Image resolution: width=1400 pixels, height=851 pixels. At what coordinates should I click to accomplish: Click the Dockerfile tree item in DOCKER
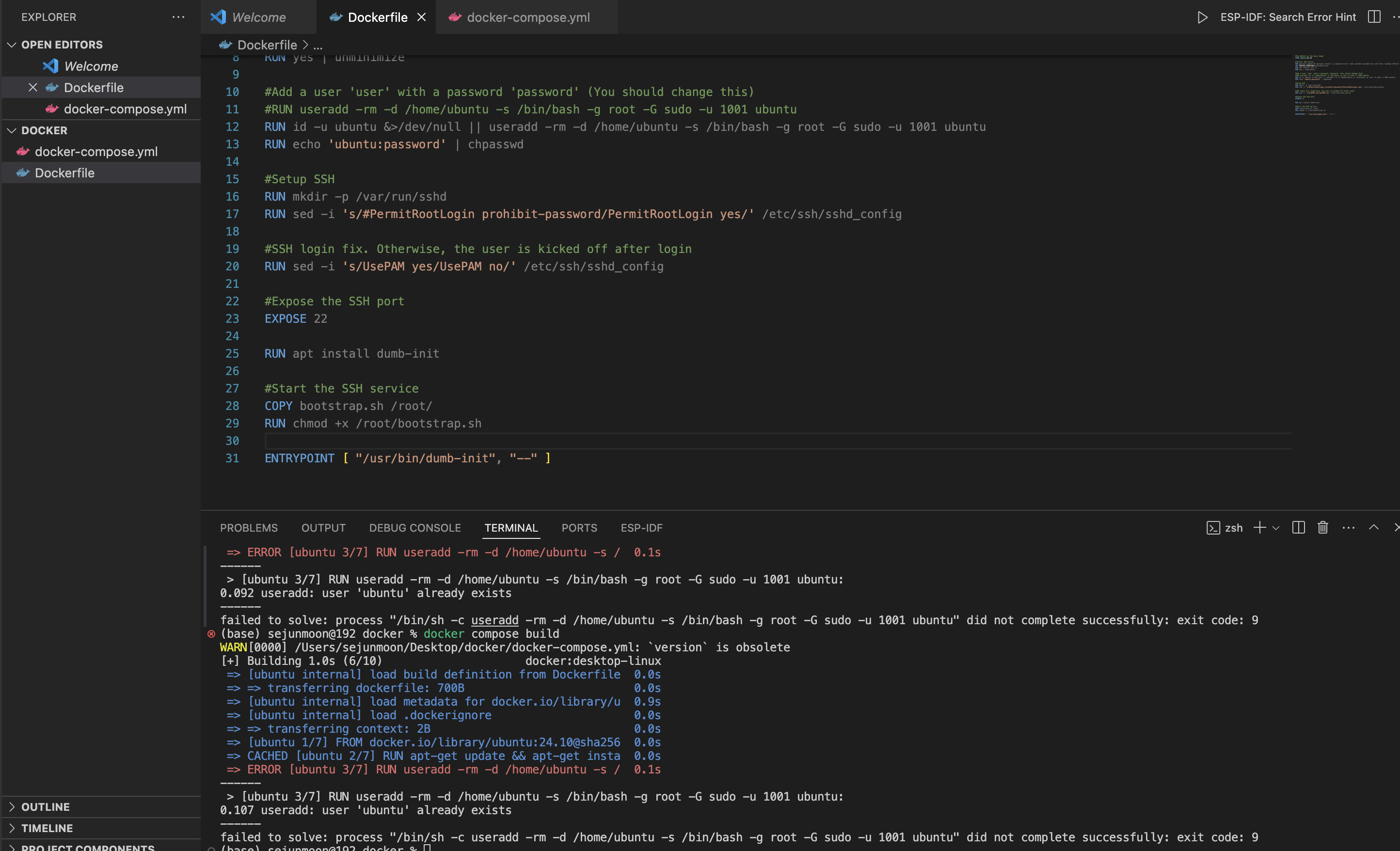65,172
